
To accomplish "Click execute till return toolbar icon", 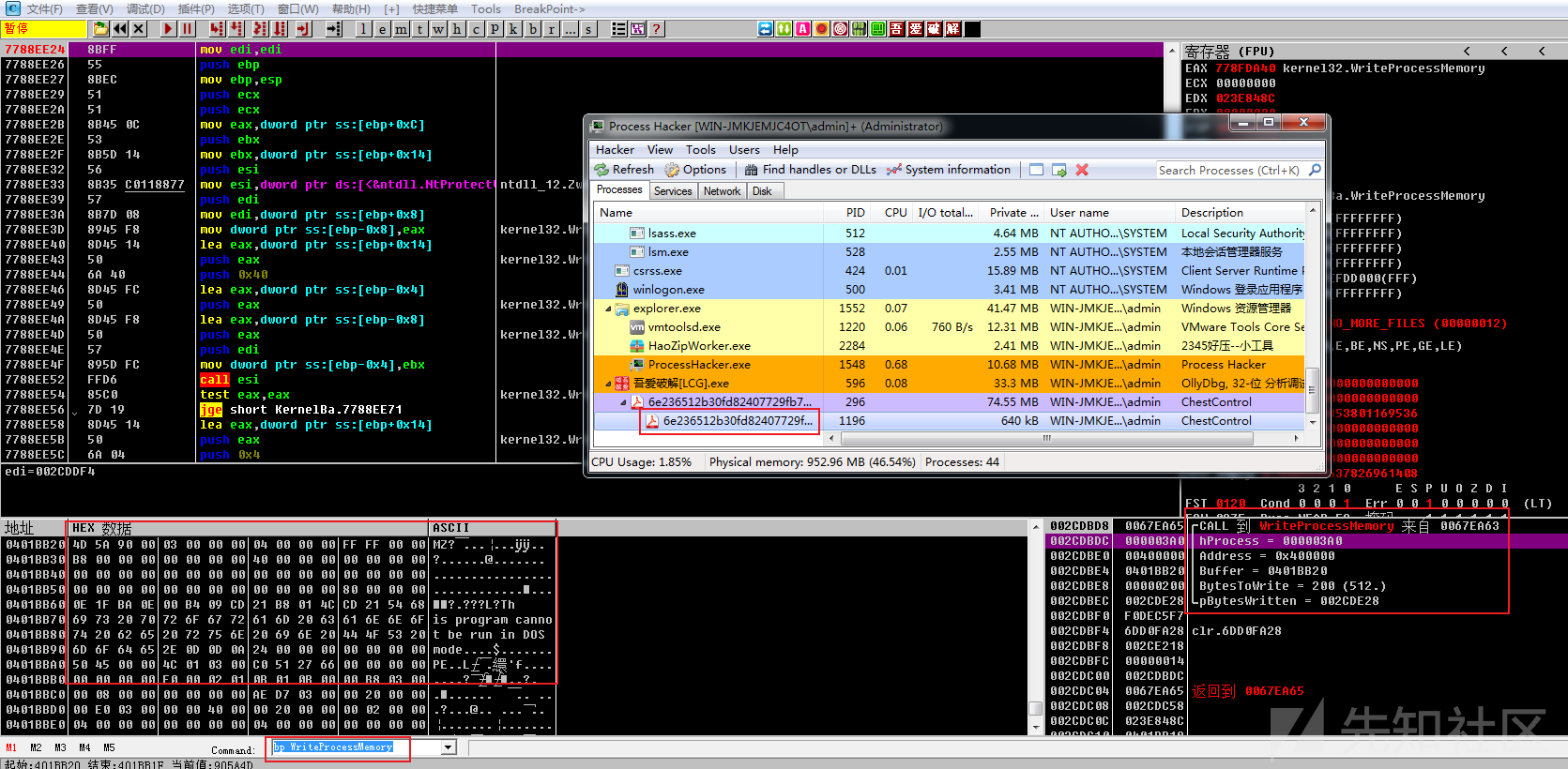I will [x=304, y=29].
